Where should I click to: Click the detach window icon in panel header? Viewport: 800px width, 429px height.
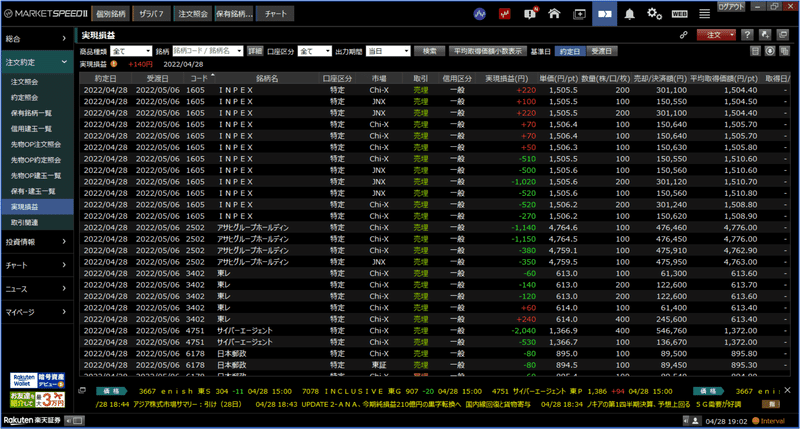pyautogui.click(x=783, y=35)
